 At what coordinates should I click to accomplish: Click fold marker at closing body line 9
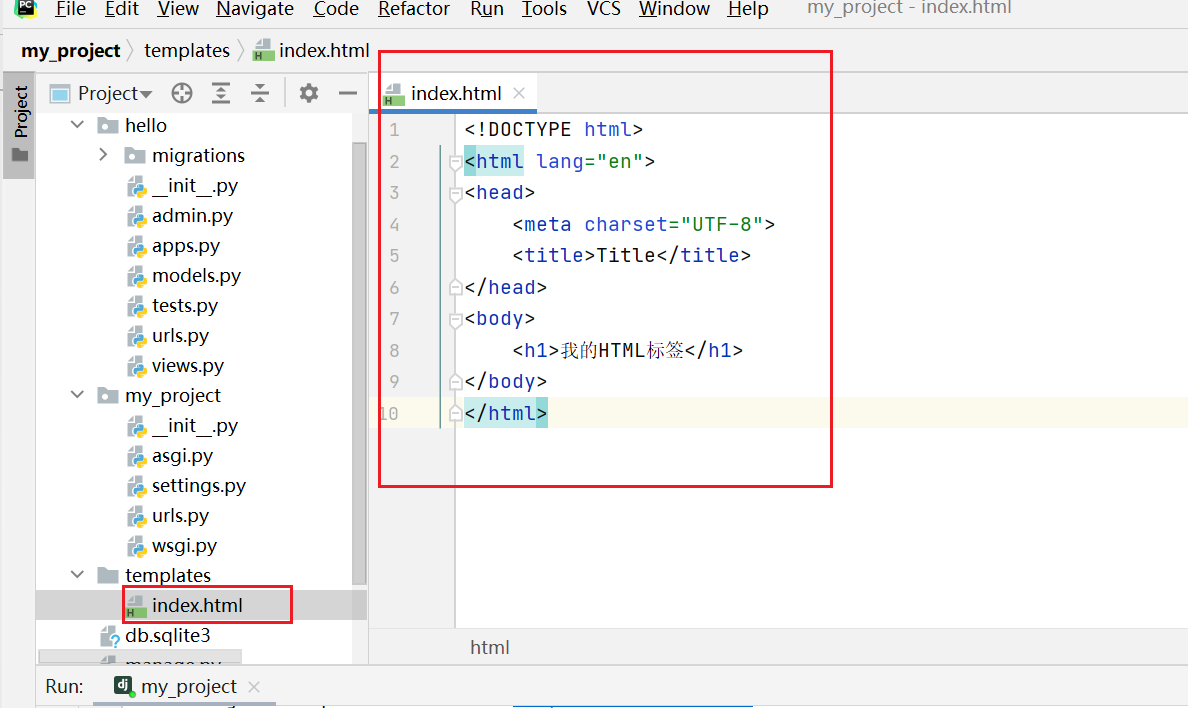(x=455, y=381)
